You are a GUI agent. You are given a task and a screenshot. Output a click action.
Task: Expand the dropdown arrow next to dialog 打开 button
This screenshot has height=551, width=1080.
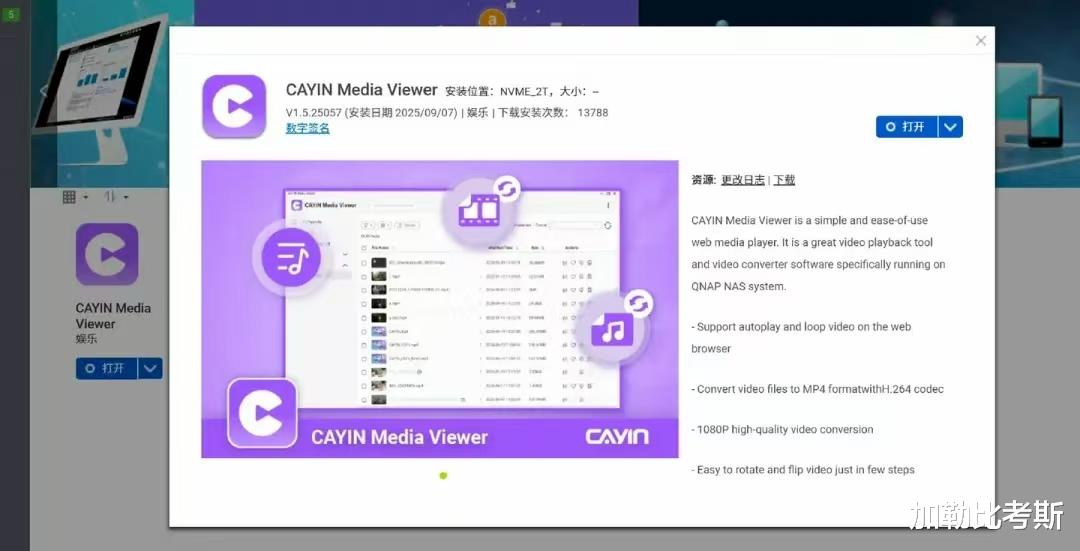point(951,127)
